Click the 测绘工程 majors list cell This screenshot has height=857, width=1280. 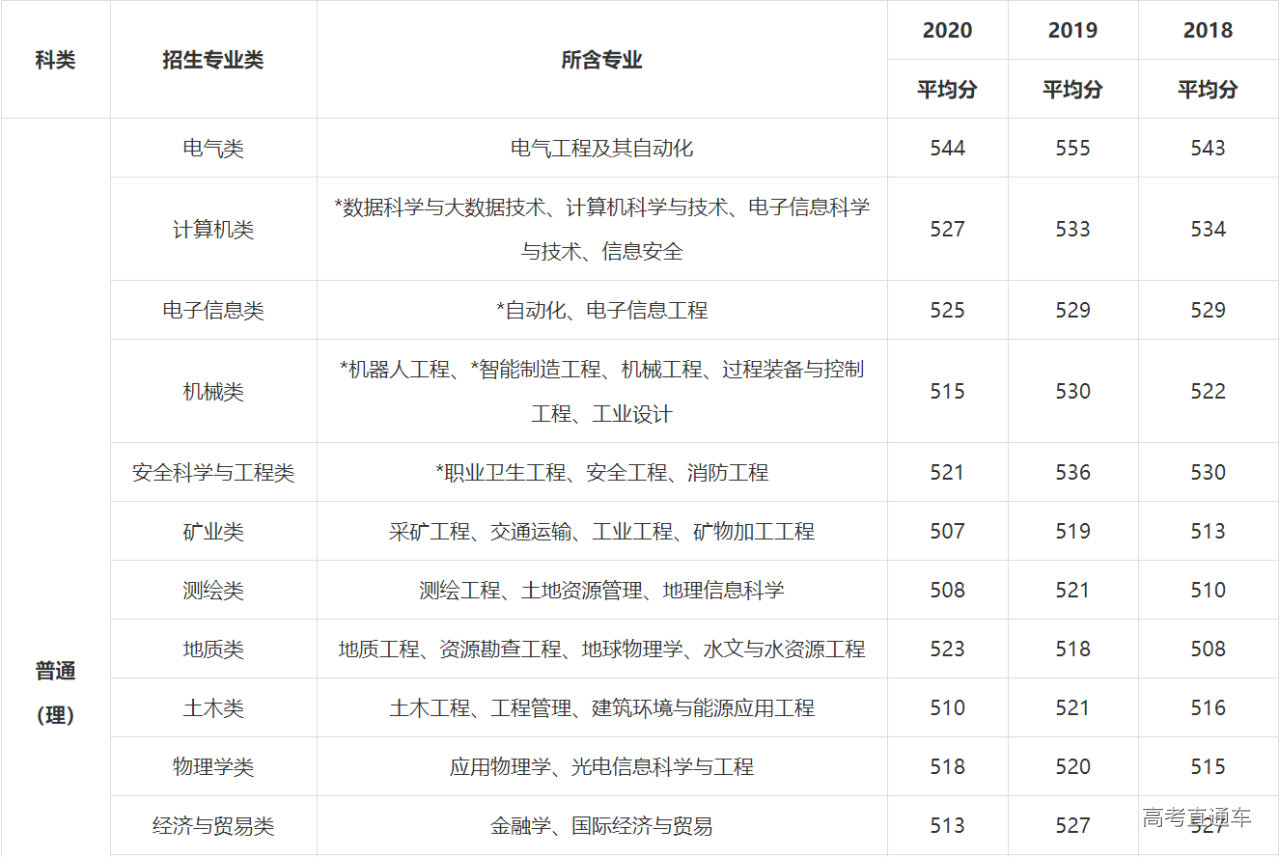coord(601,590)
